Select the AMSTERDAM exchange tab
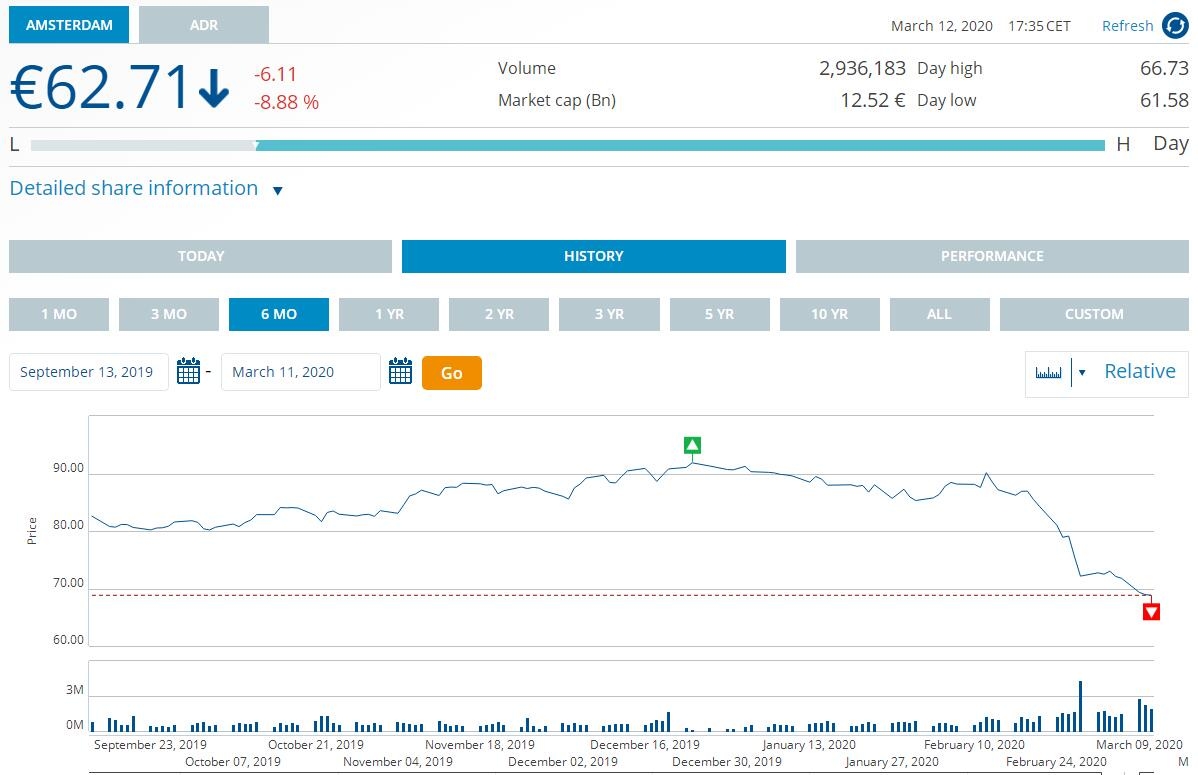The width and height of the screenshot is (1198, 775). (x=69, y=25)
